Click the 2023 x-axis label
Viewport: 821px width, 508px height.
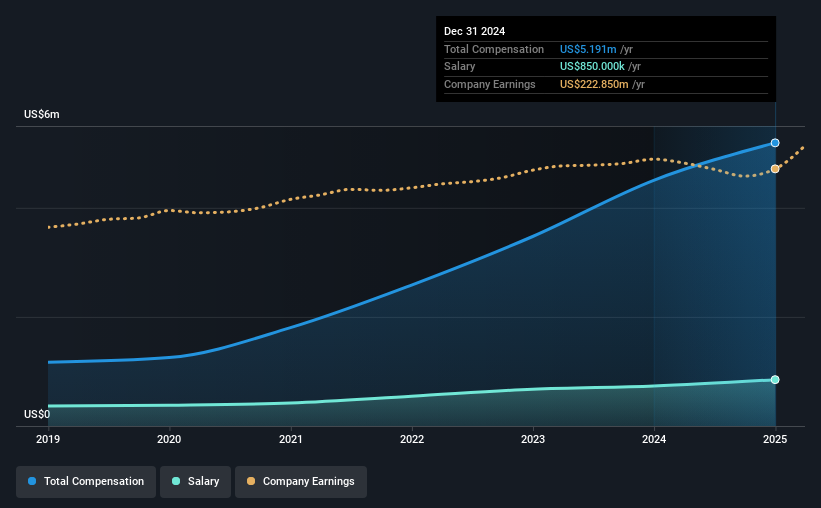tap(533, 439)
